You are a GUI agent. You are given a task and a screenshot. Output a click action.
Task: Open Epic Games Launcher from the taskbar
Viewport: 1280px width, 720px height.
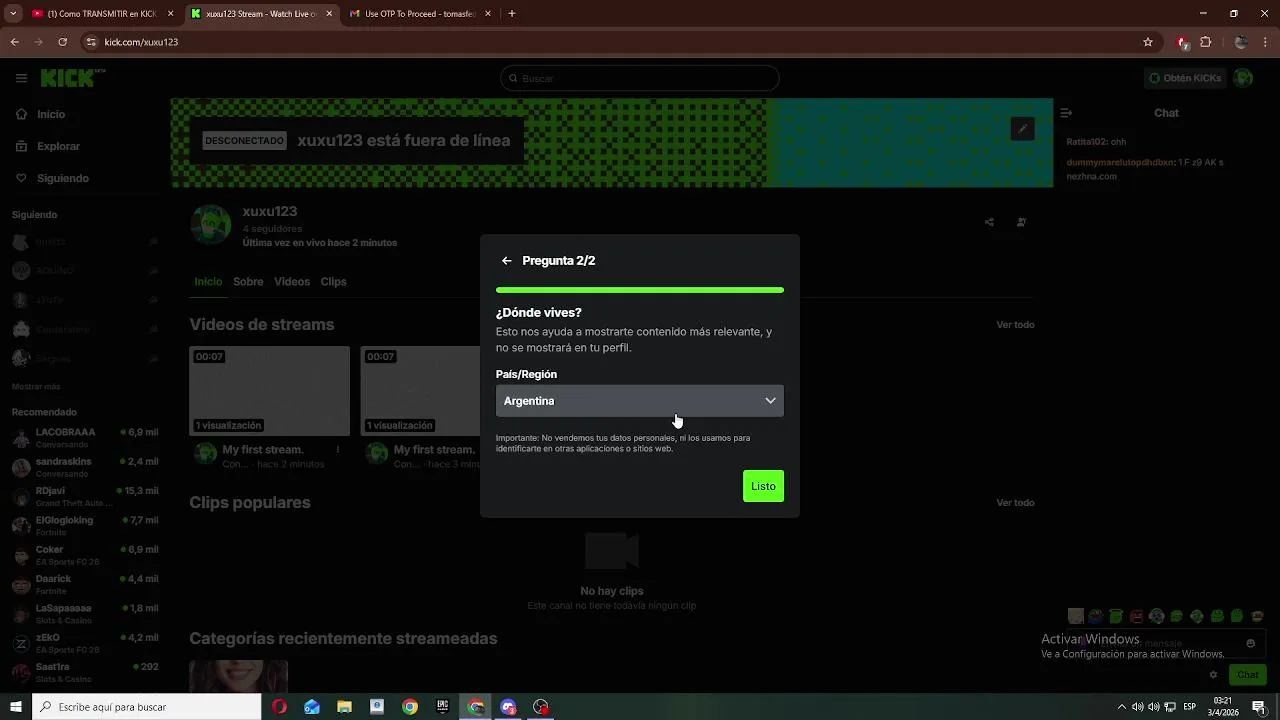point(442,707)
